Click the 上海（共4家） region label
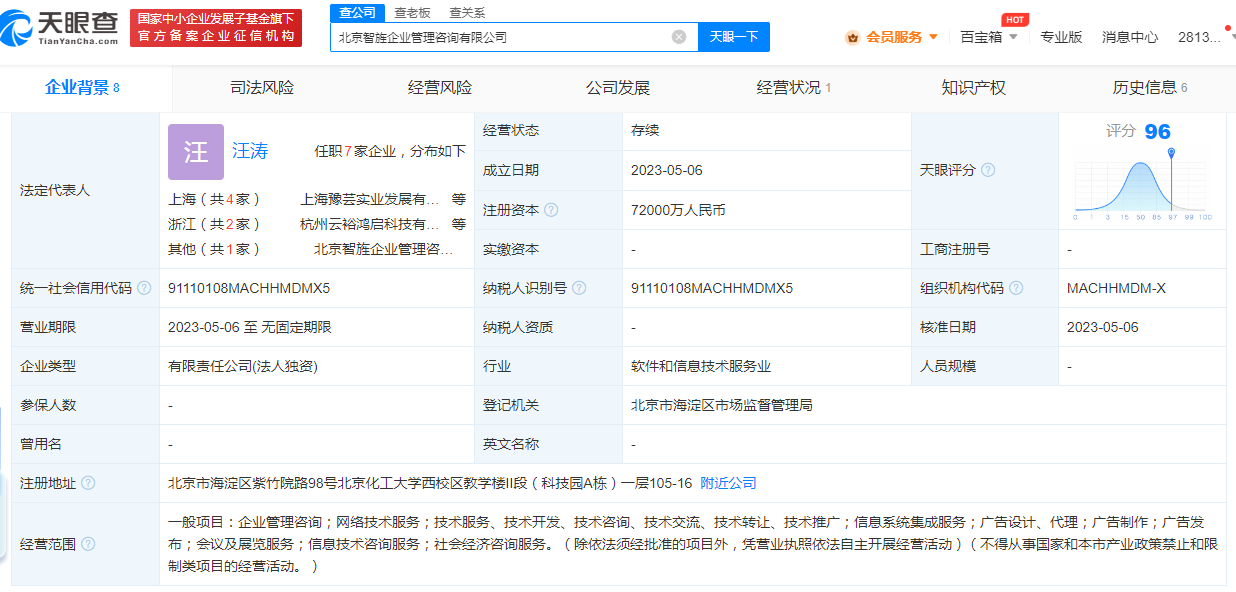Image resolution: width=1236 pixels, height=592 pixels. [214, 199]
